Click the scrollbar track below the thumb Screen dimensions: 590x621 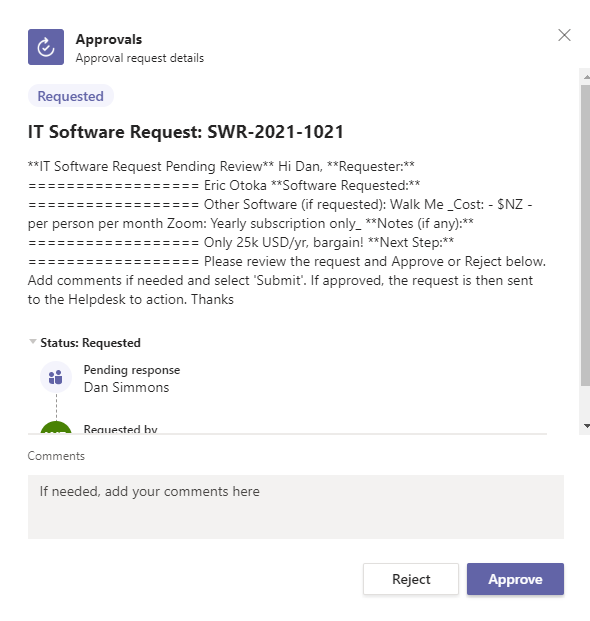tap(585, 403)
